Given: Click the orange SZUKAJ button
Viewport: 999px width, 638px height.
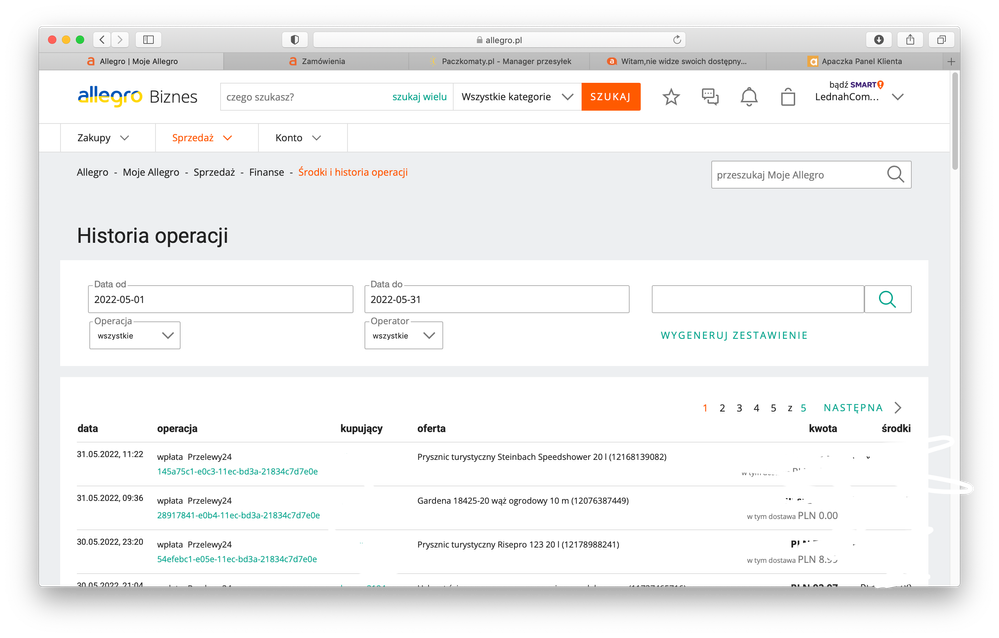Looking at the screenshot, I should point(610,97).
